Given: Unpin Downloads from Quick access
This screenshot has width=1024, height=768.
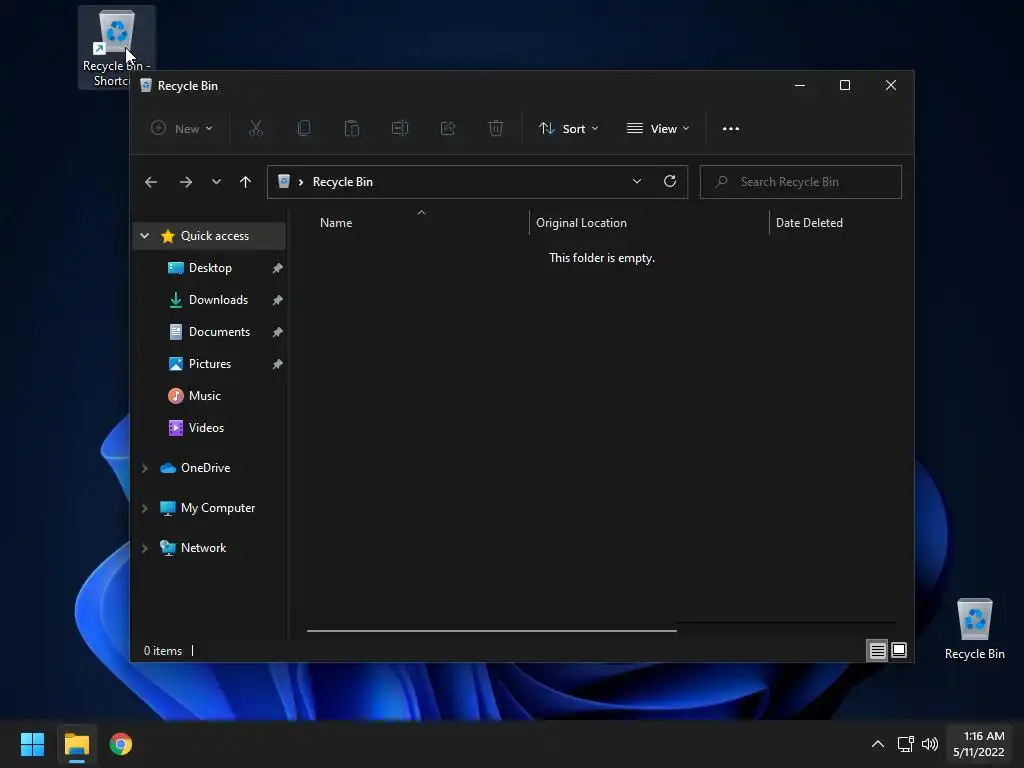Looking at the screenshot, I should point(277,300).
